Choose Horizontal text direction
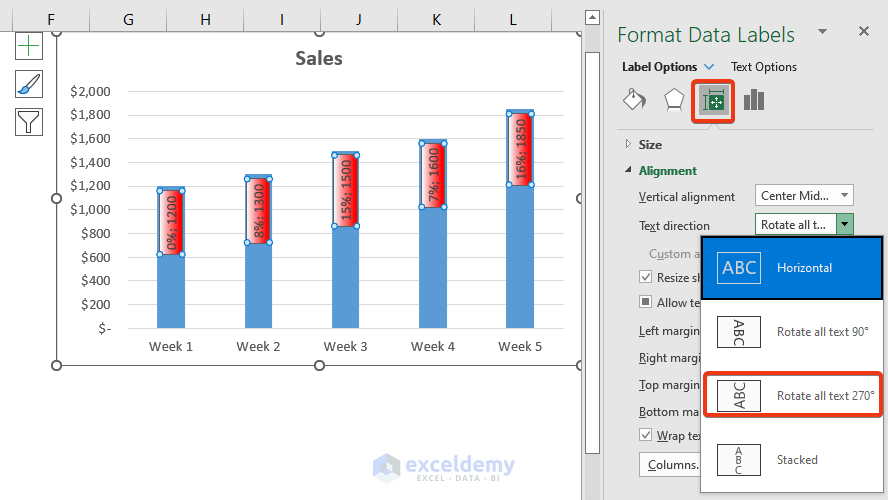The height and width of the screenshot is (500, 888). click(792, 268)
